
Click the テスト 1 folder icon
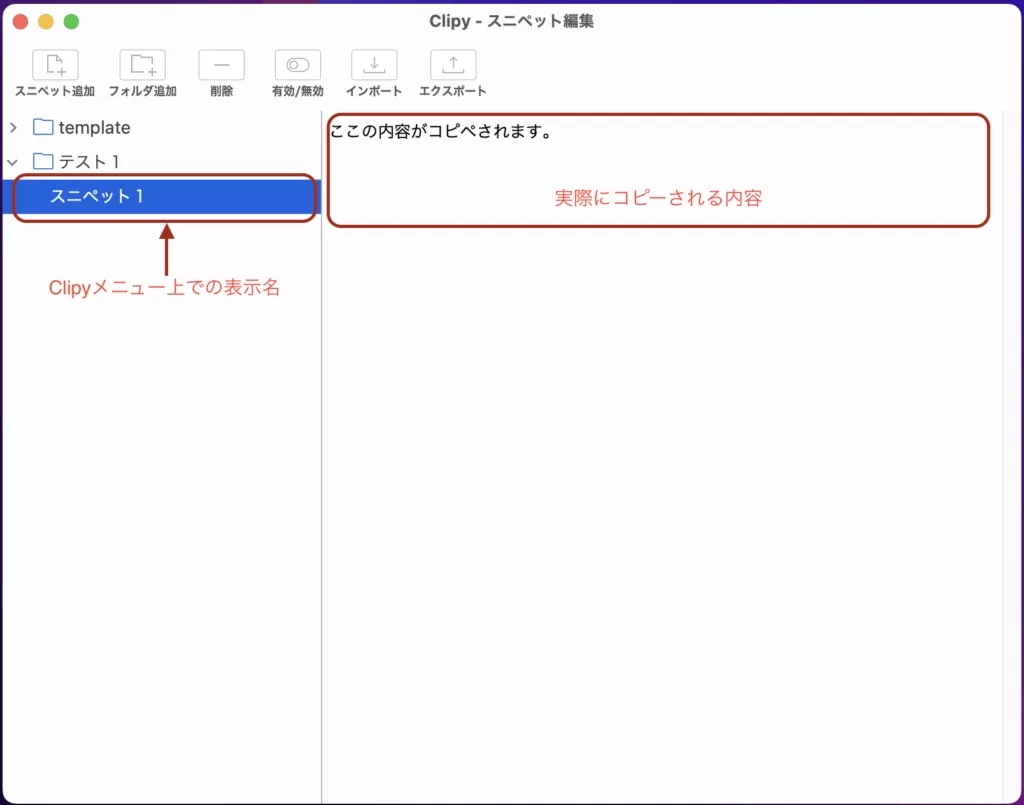[x=43, y=161]
